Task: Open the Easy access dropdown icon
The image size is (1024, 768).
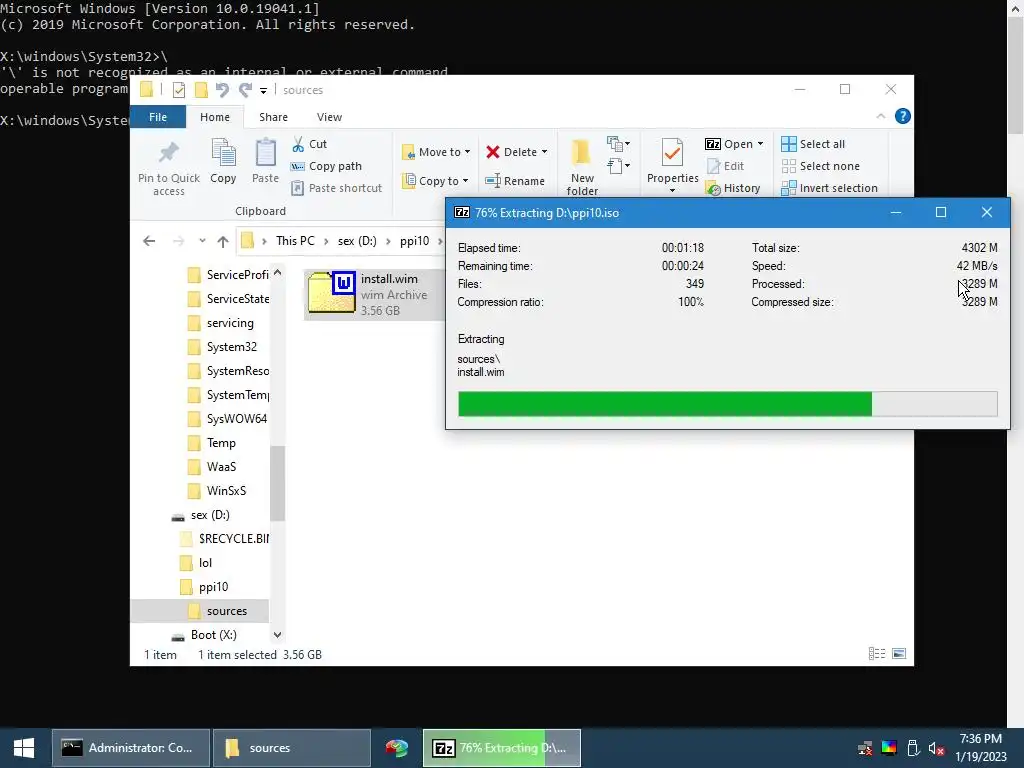Action: tap(618, 166)
